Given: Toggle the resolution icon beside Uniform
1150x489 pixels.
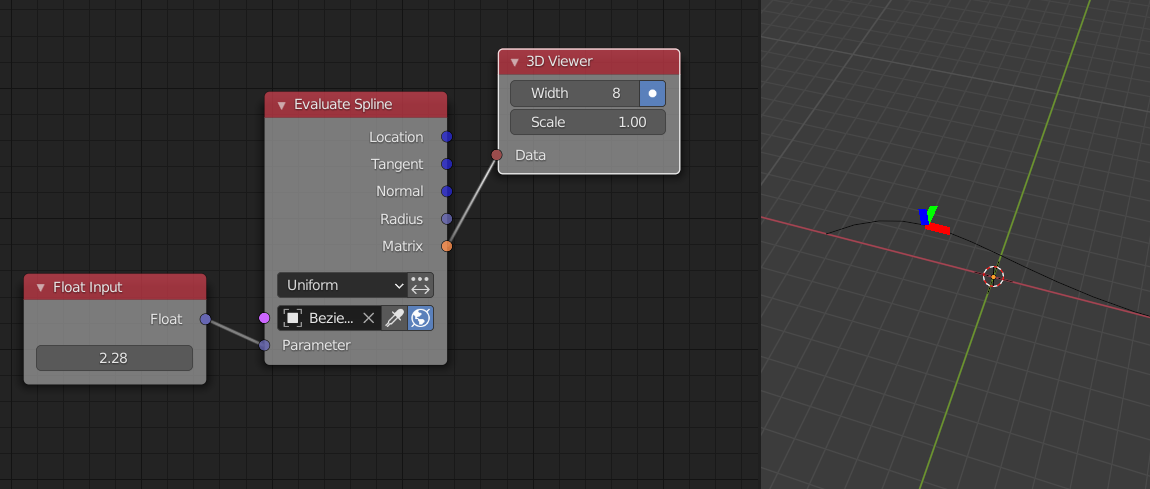Looking at the screenshot, I should tap(421, 285).
